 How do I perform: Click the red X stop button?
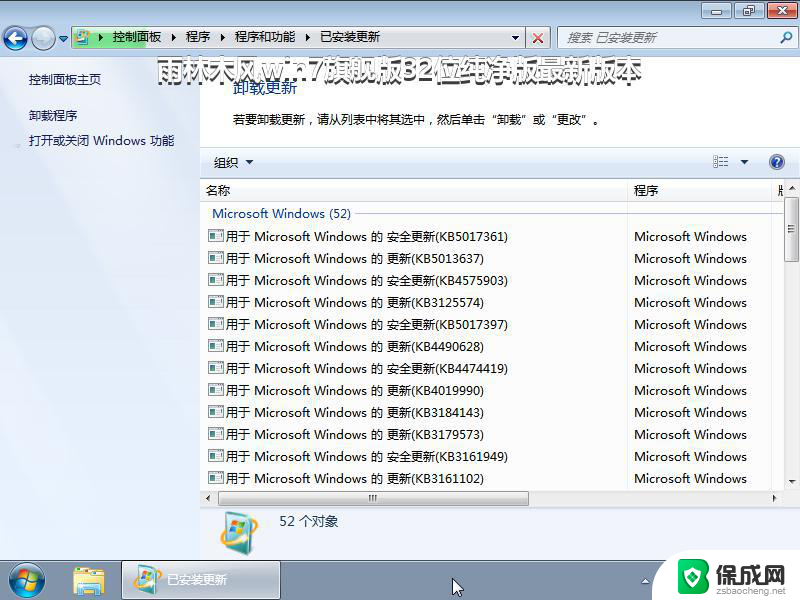(x=538, y=38)
